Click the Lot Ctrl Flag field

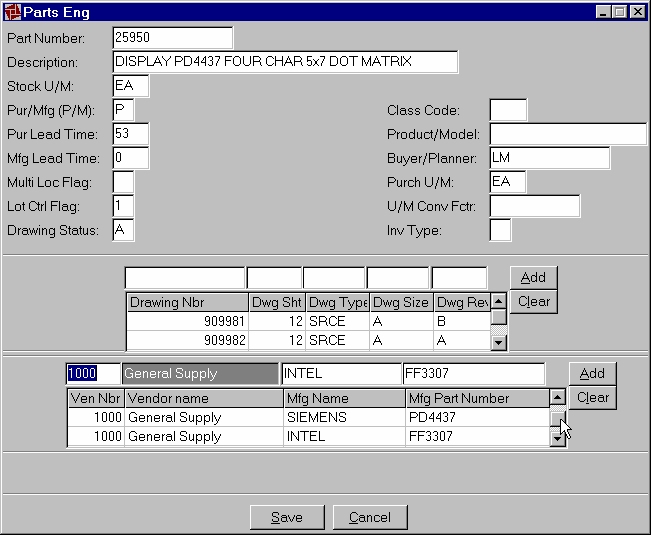(x=123, y=206)
